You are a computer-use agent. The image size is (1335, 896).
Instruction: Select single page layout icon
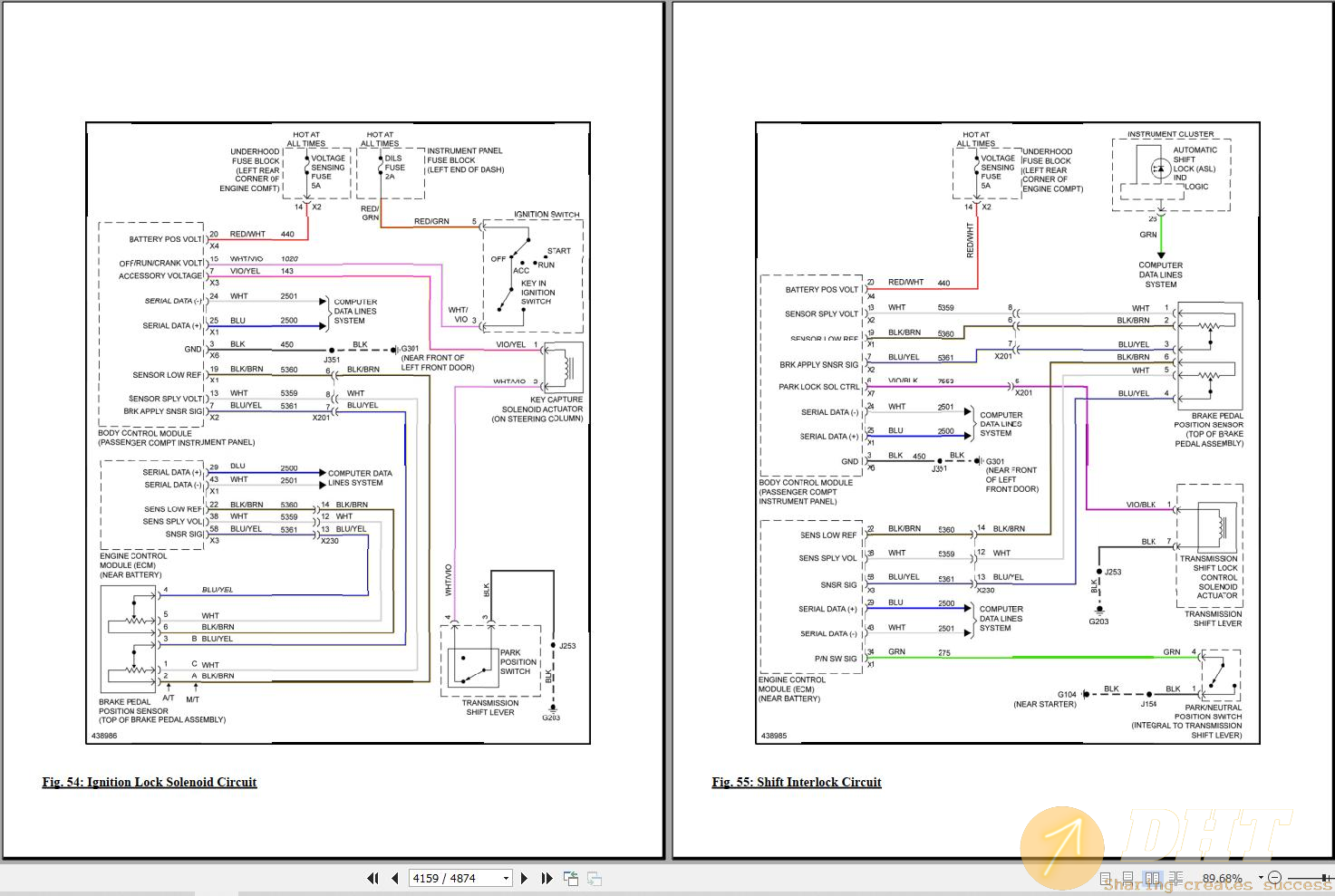tap(1105, 879)
